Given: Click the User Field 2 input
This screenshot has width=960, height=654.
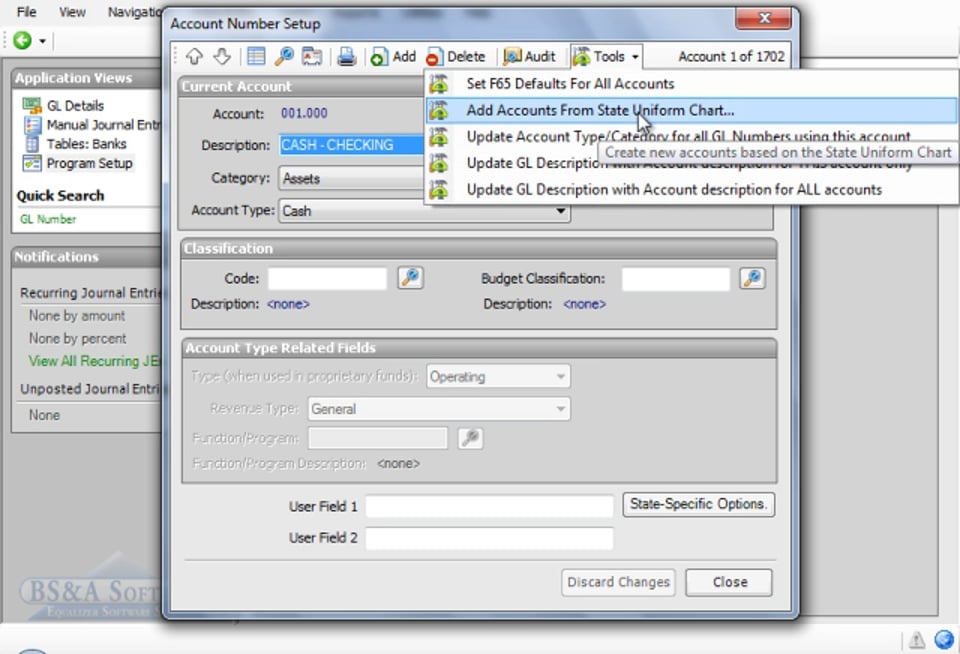Looking at the screenshot, I should tap(489, 538).
